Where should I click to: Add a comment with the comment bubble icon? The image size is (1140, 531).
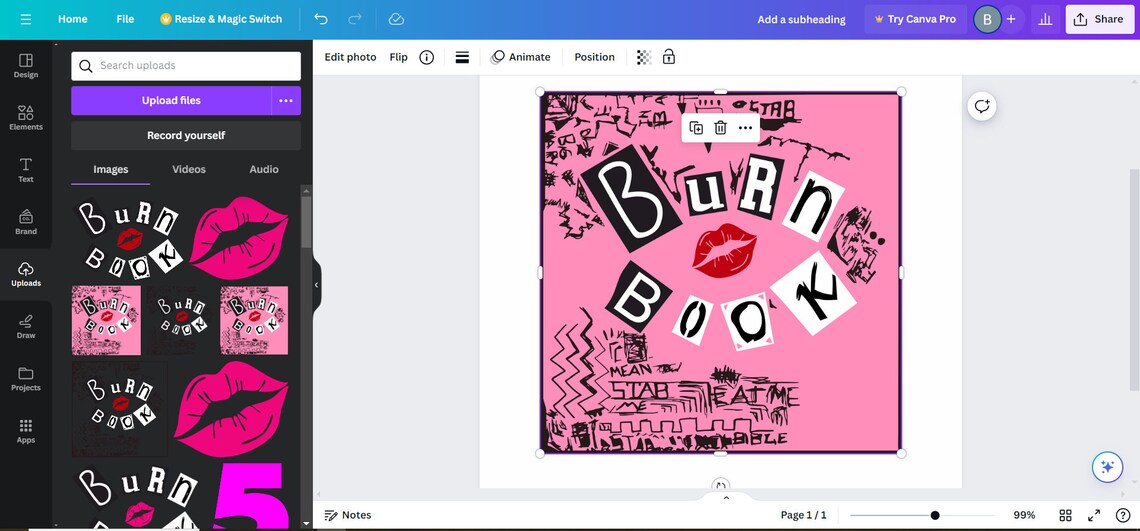click(x=982, y=106)
